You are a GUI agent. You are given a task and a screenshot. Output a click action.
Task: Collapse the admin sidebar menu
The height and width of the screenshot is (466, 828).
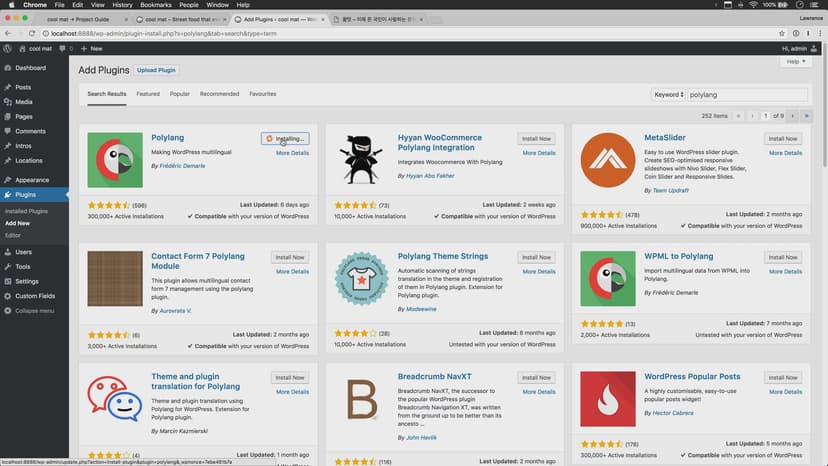34,310
